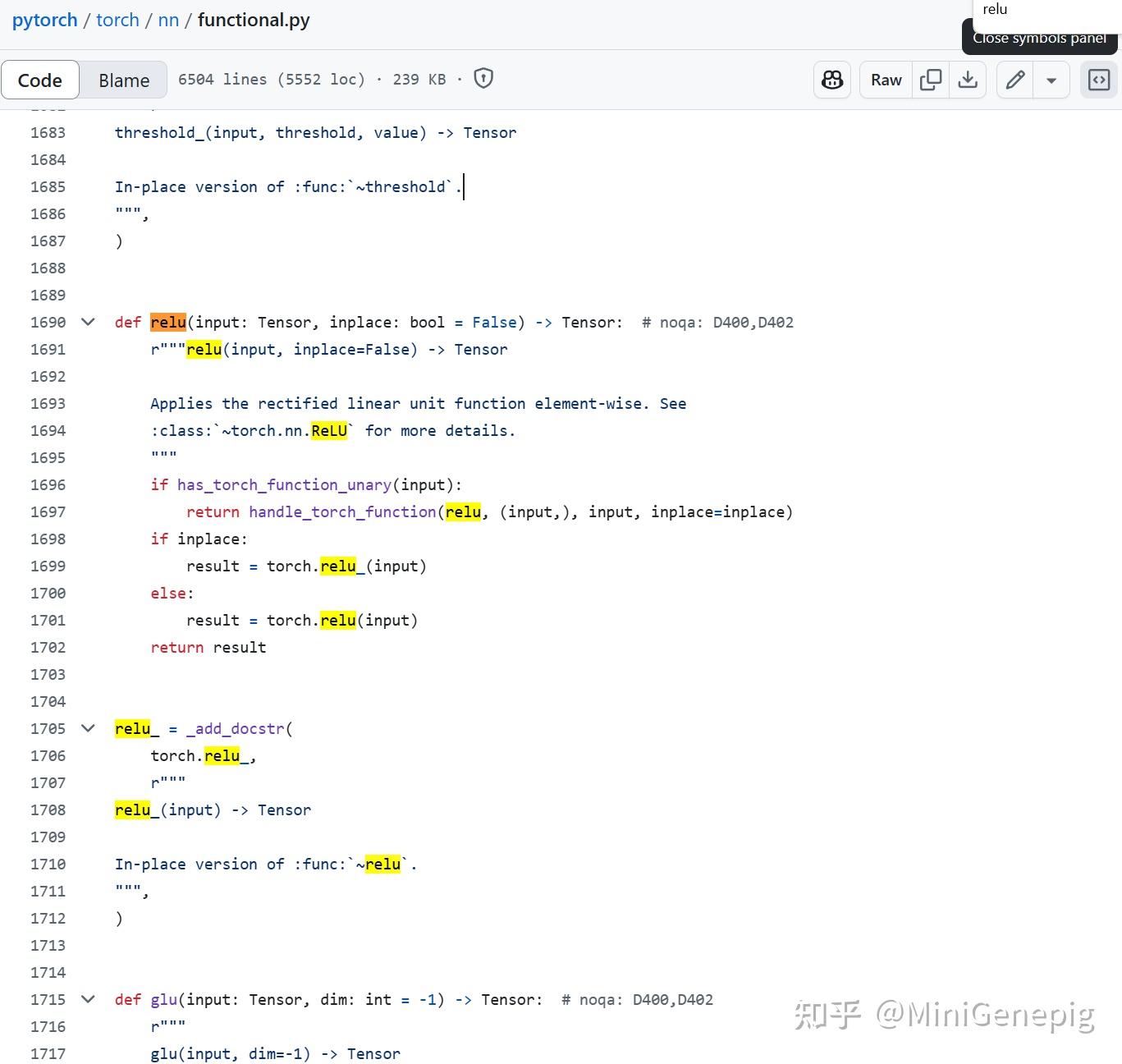Screen dimensions: 1122x1064
Task: Select line number 1683
Action: [48, 132]
